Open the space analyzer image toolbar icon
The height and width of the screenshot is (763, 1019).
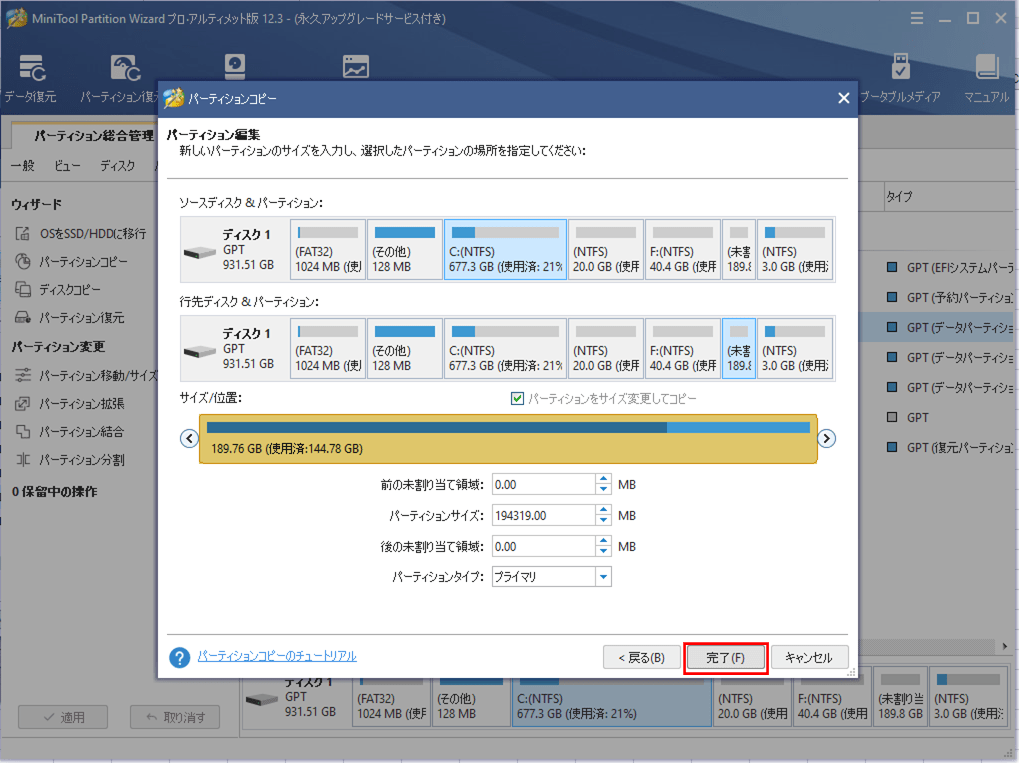[x=355, y=66]
